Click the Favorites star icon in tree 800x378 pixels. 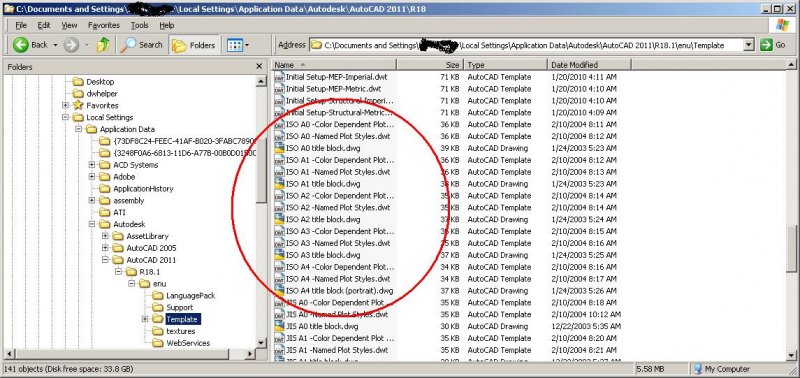(x=78, y=105)
